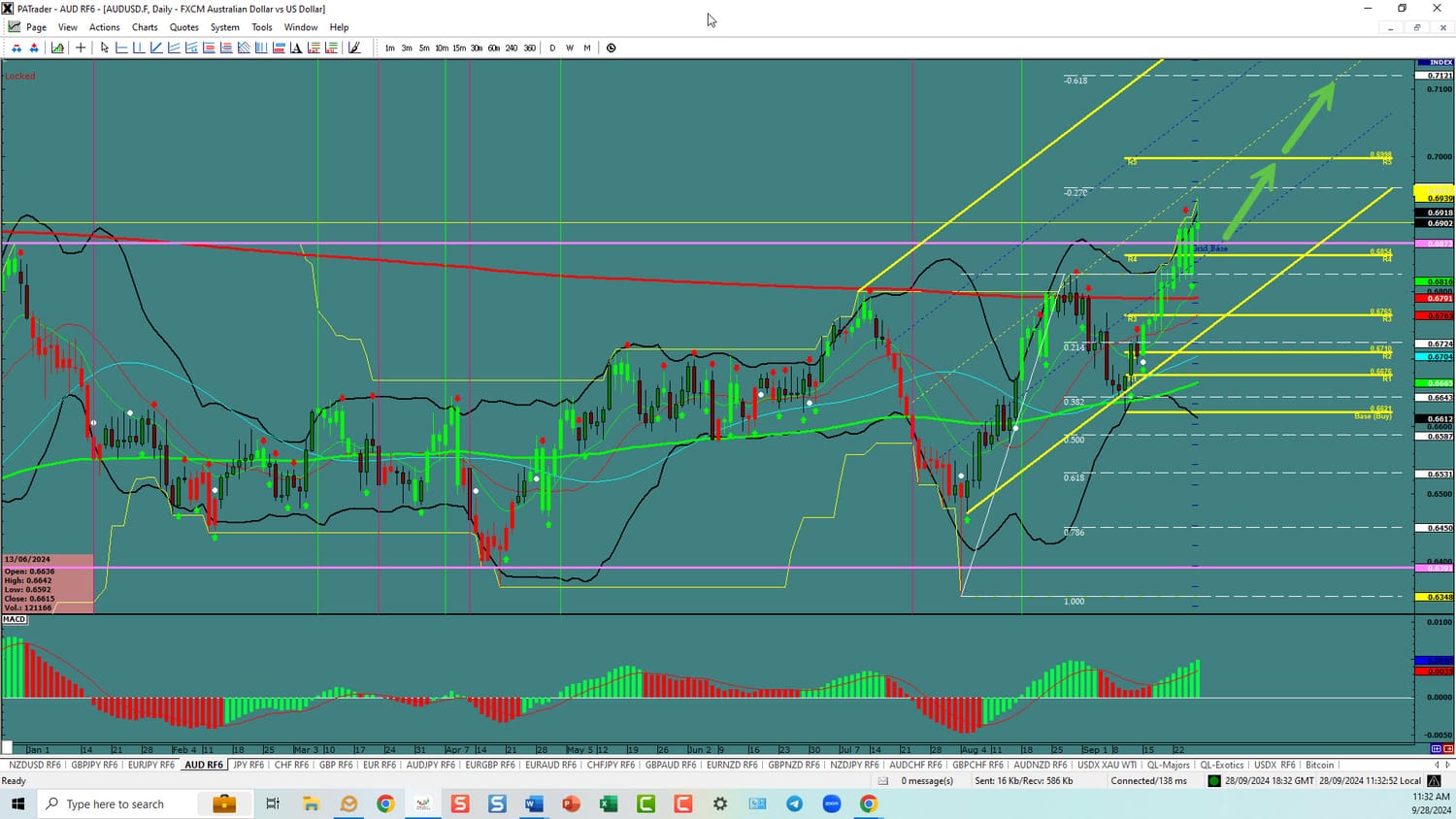Open the Charts menu
The image size is (1456, 819).
(145, 27)
